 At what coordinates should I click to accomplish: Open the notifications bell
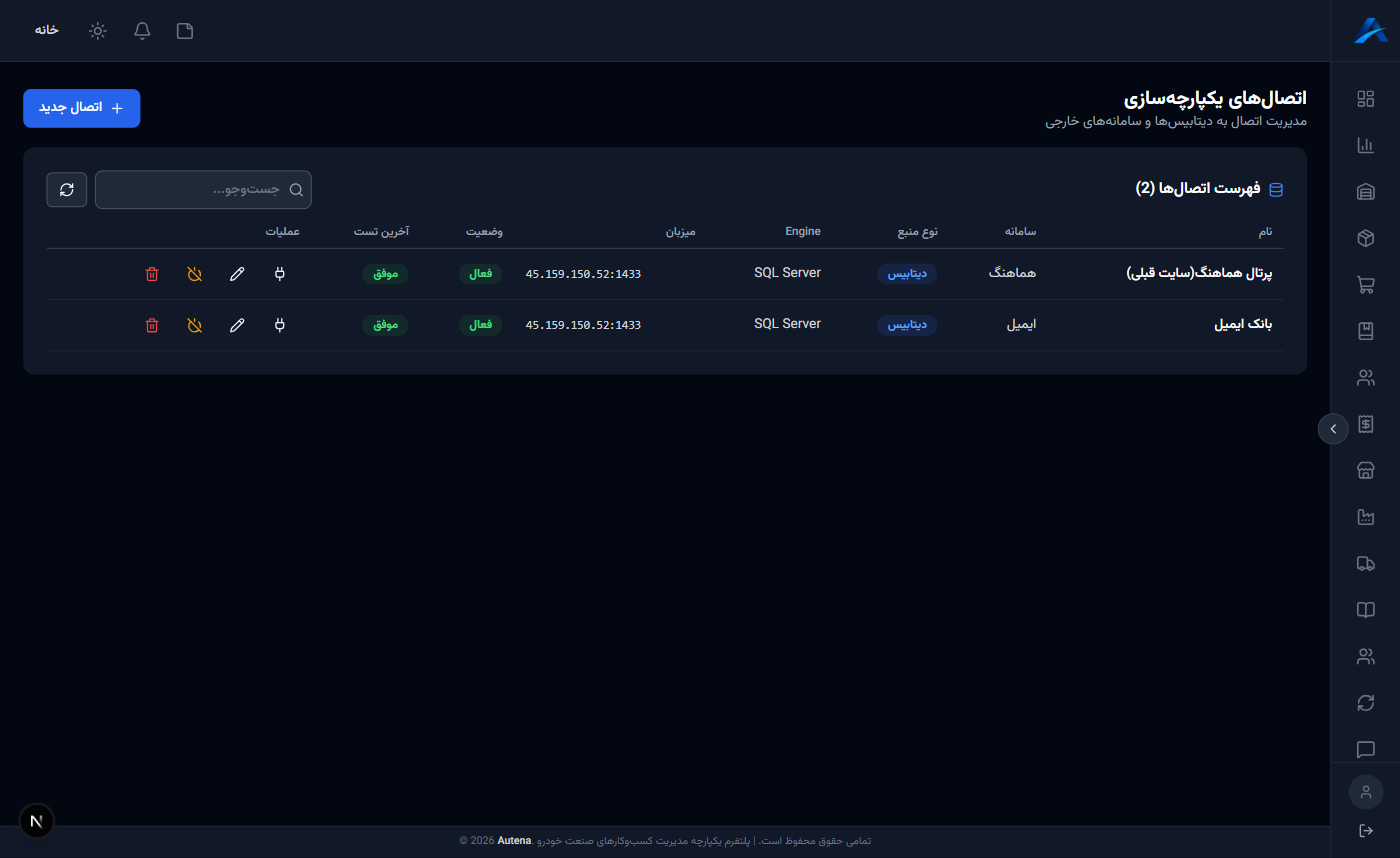[142, 31]
